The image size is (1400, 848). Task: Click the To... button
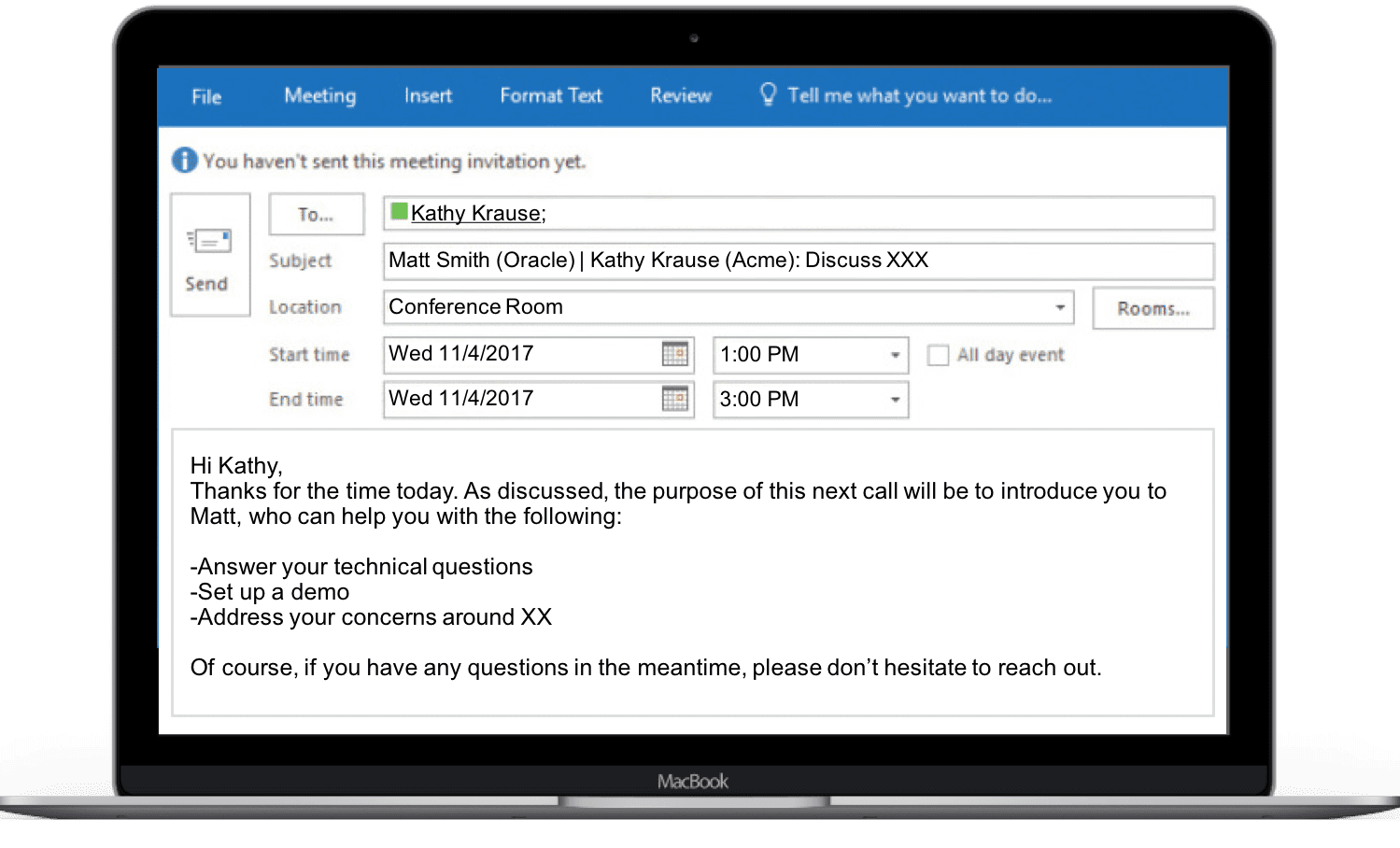pos(316,215)
